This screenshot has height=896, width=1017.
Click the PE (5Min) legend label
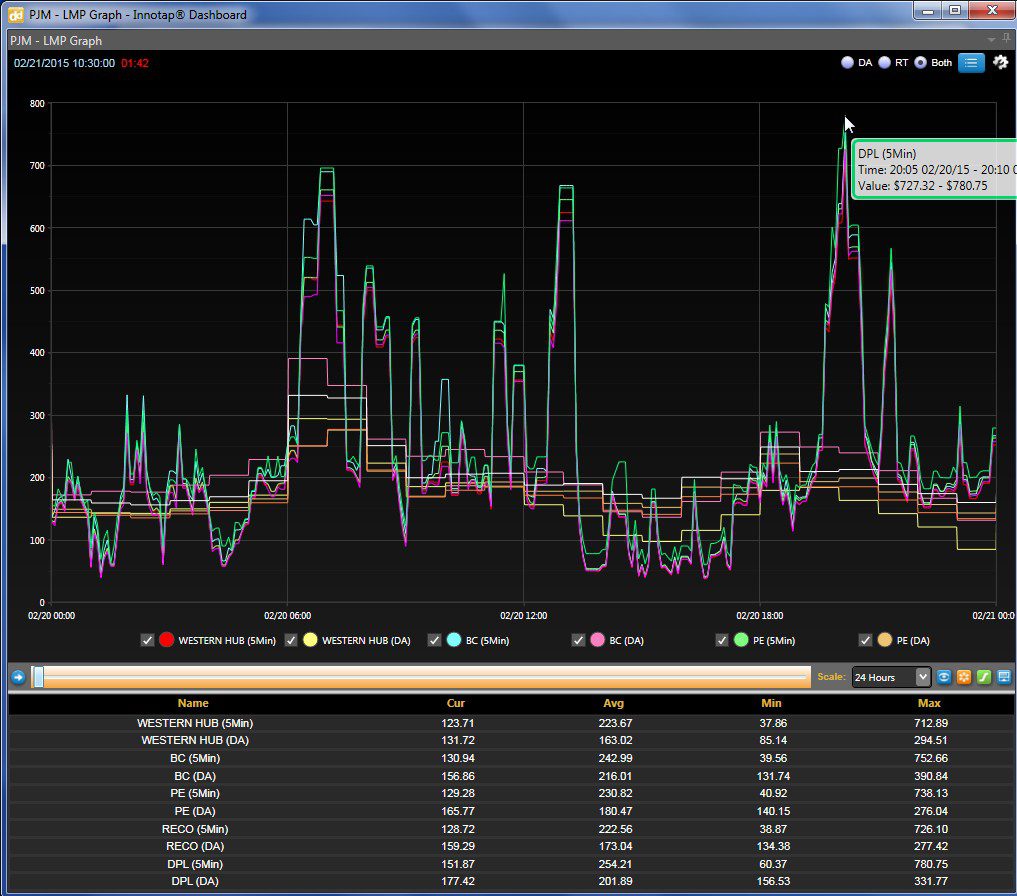[x=774, y=641]
